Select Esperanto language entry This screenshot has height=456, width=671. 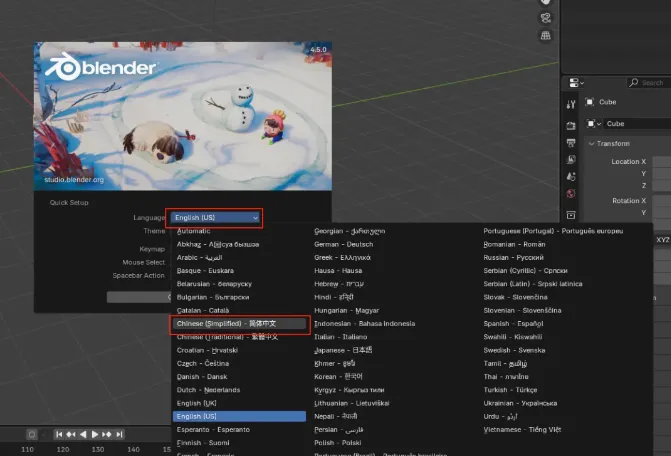pos(239,429)
